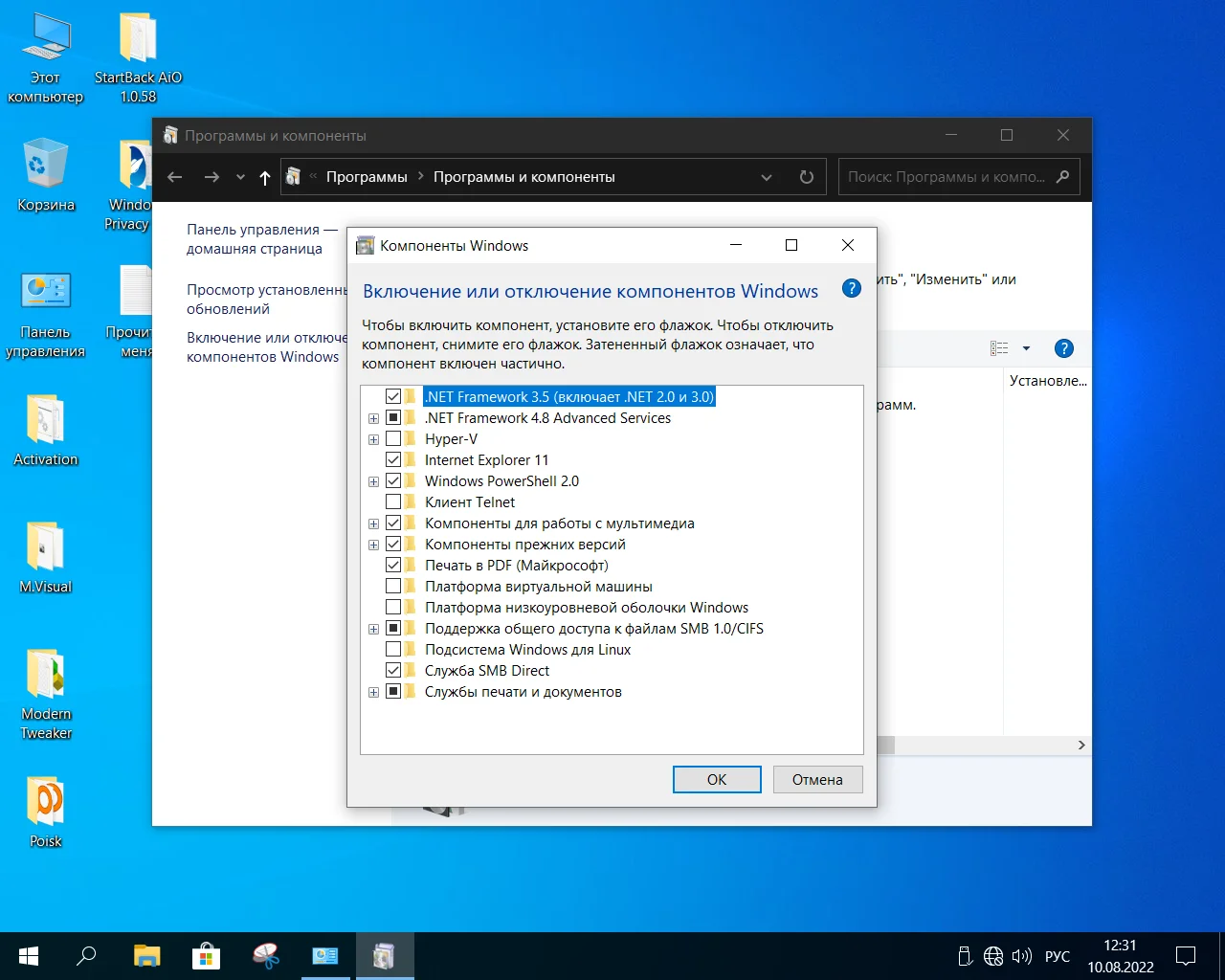
Task: Check the Клиент Telnet checkbox
Action: point(393,502)
